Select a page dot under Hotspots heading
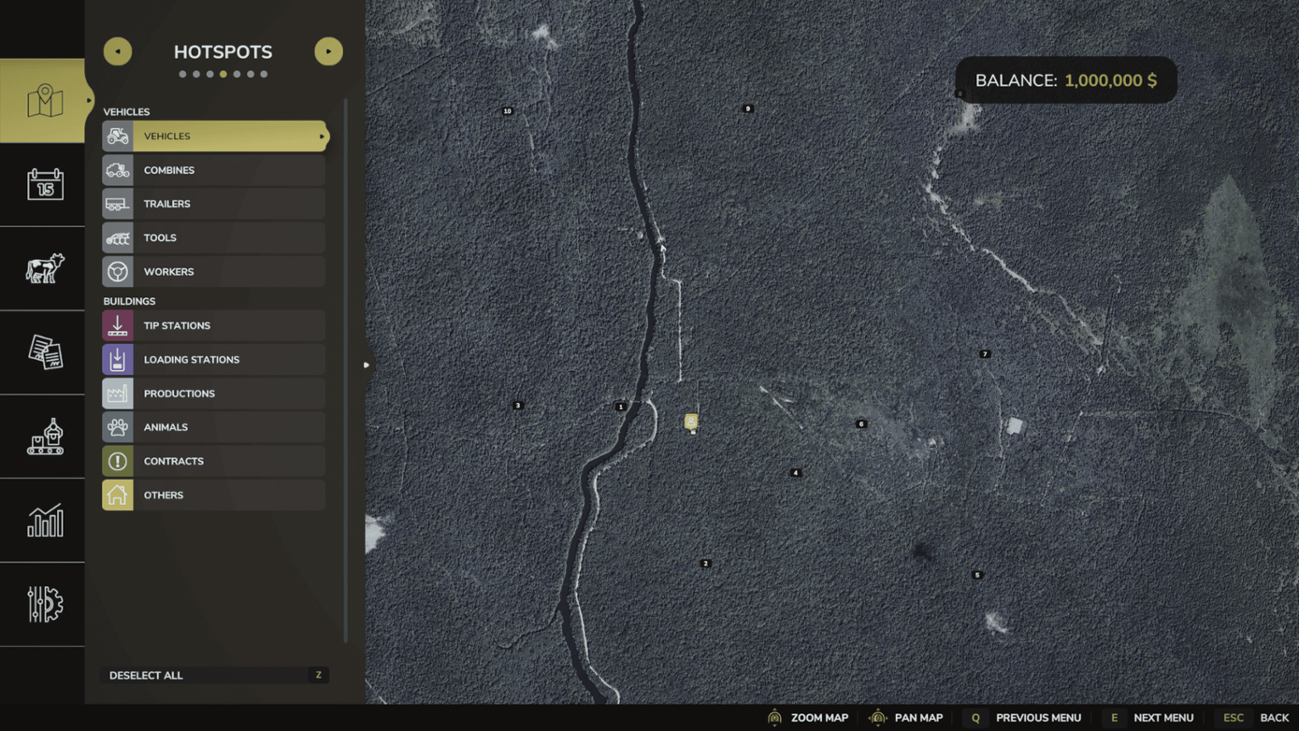The image size is (1299, 731). pyautogui.click(x=222, y=73)
